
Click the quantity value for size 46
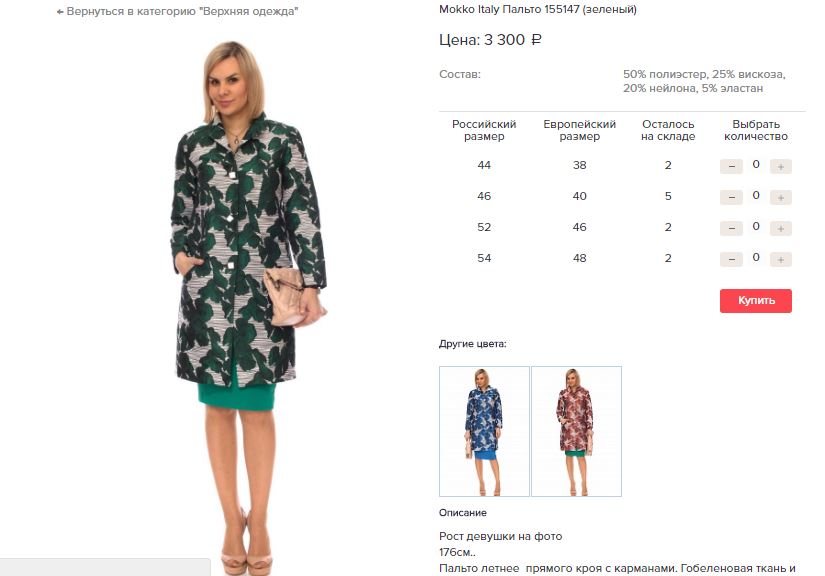756,195
